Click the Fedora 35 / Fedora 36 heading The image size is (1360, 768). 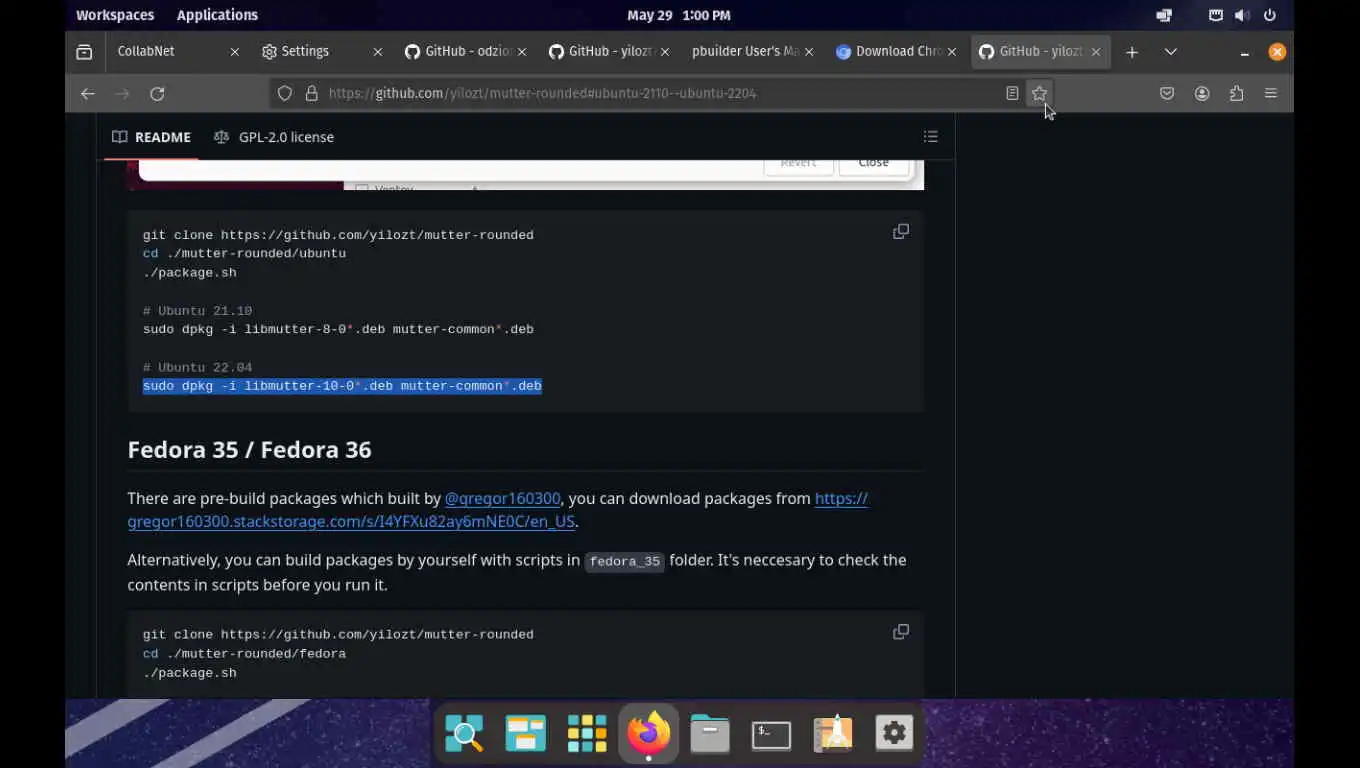(249, 450)
